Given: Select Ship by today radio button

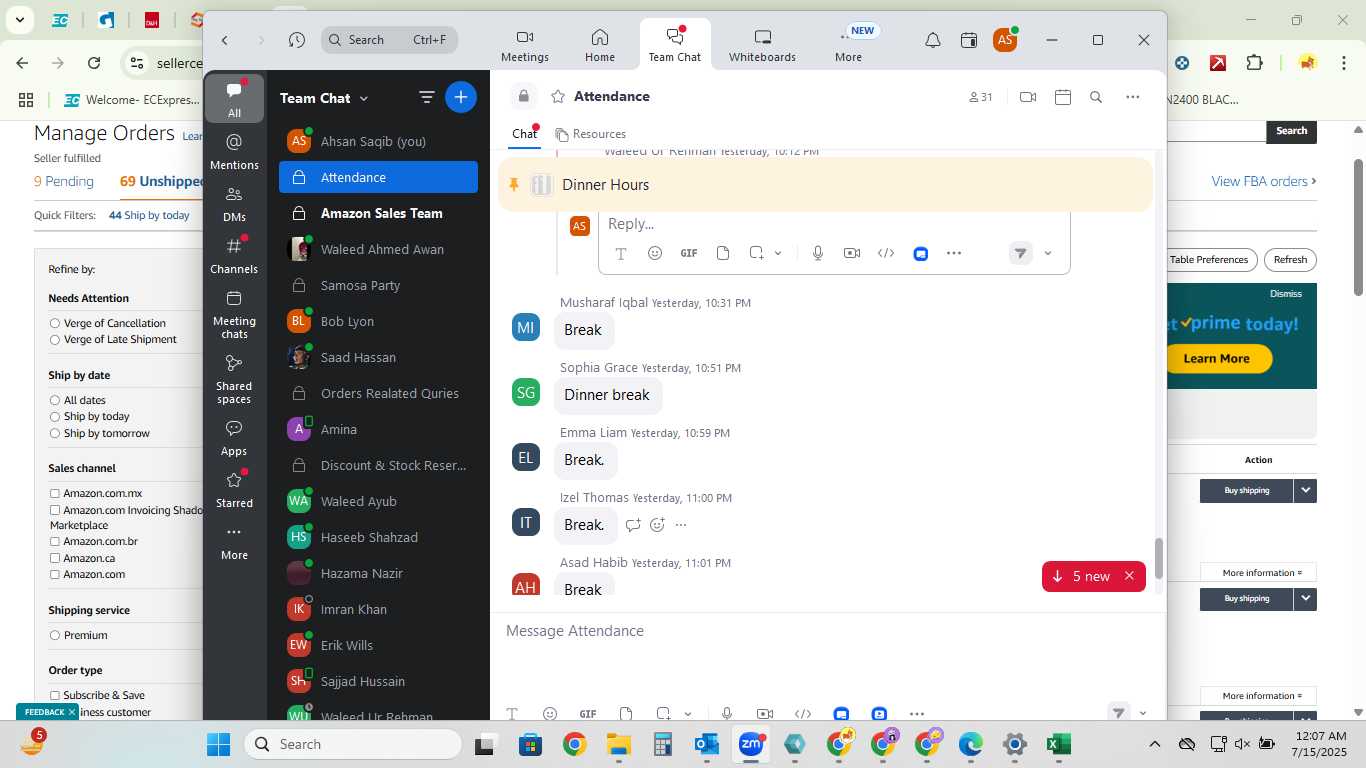Looking at the screenshot, I should [55, 416].
